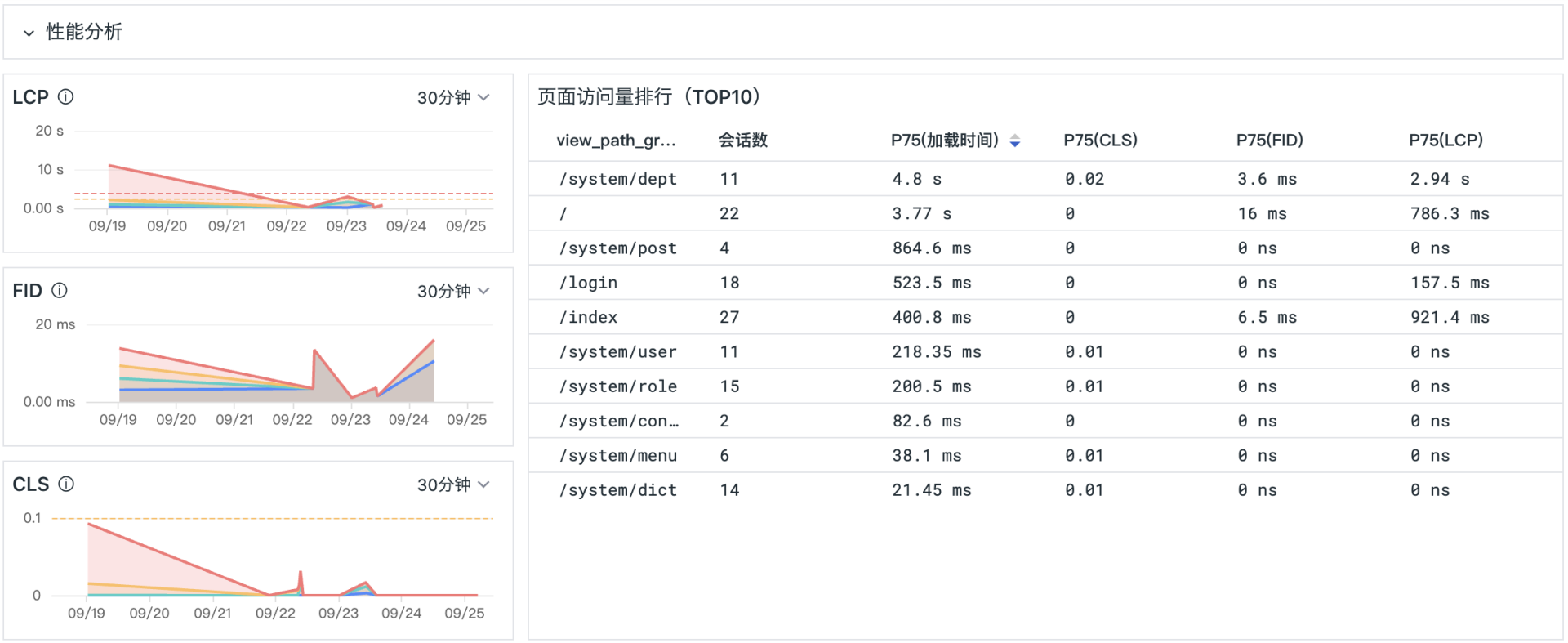The image size is (1568, 643).
Task: Open the /system/dept page path
Action: [x=617, y=179]
